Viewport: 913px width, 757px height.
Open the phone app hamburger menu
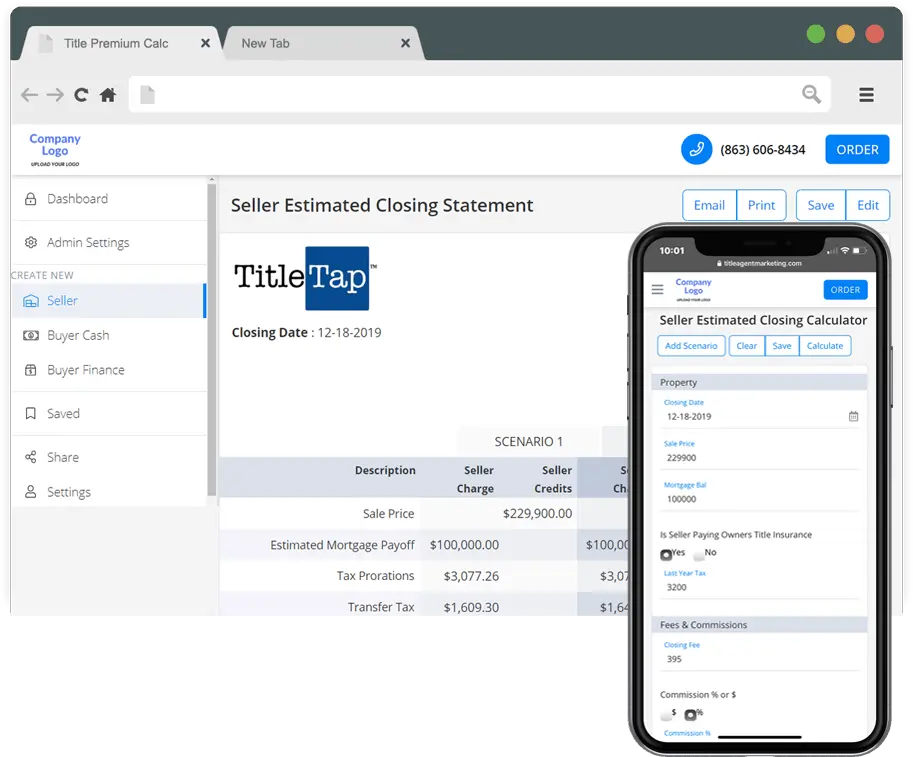657,289
